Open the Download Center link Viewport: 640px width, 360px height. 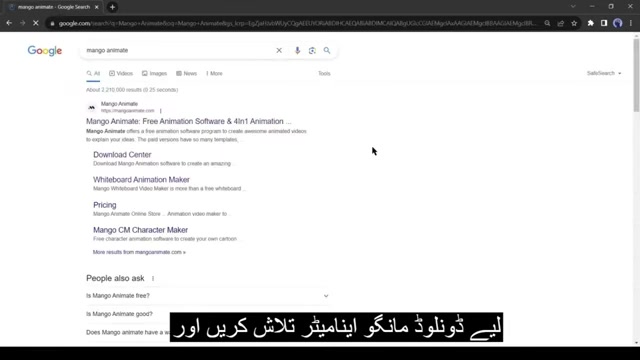[122, 155]
